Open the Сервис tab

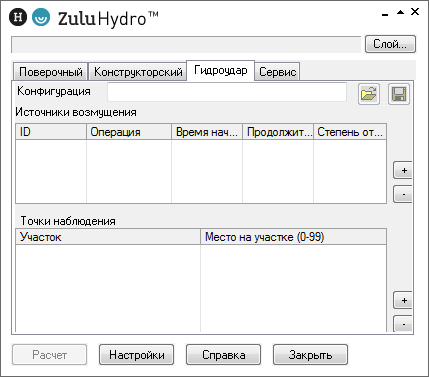(278, 72)
